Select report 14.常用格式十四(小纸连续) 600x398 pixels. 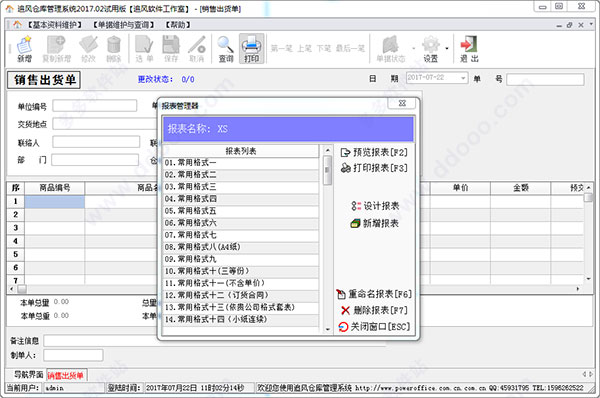(241, 320)
